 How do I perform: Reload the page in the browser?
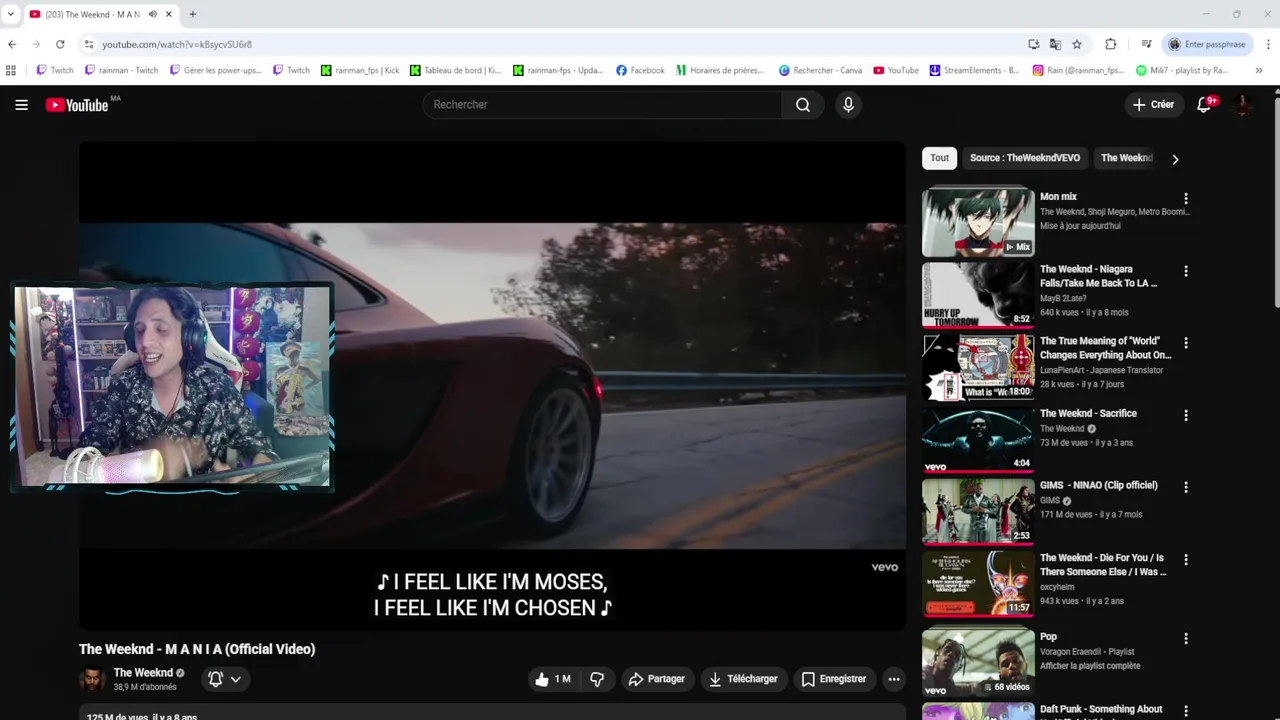pyautogui.click(x=60, y=44)
